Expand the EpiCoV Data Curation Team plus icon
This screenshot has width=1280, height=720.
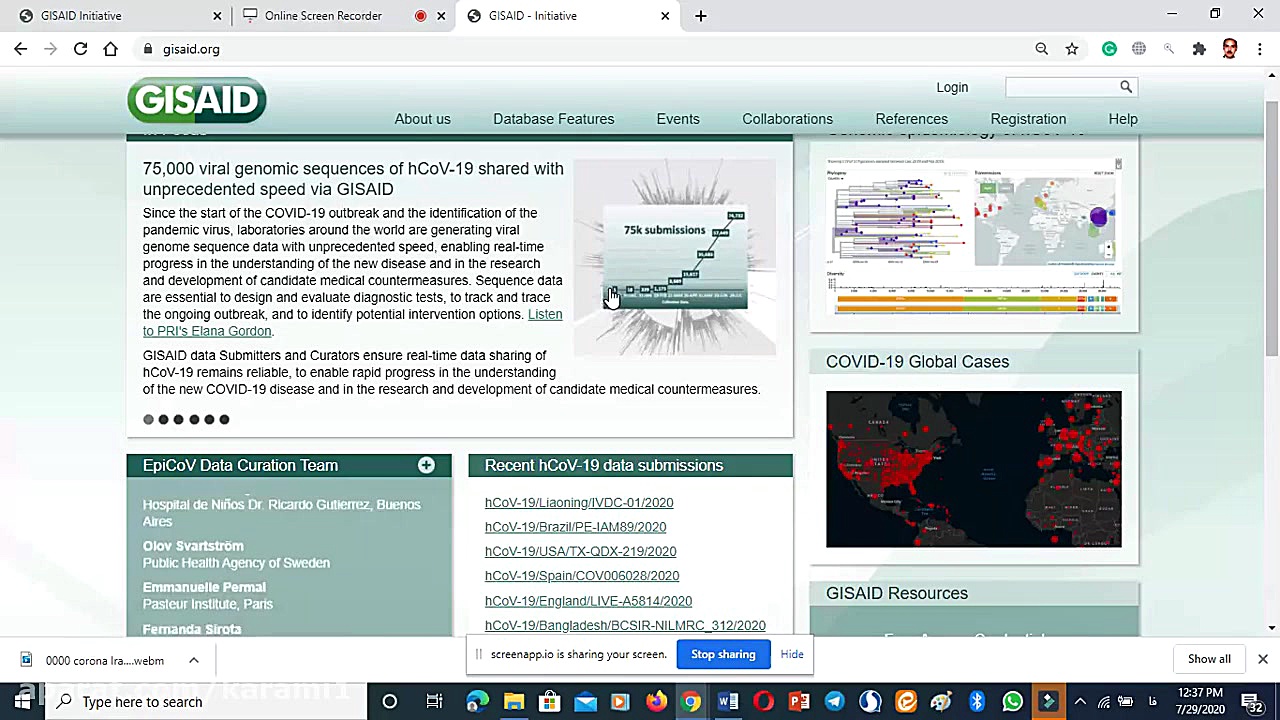pos(426,465)
